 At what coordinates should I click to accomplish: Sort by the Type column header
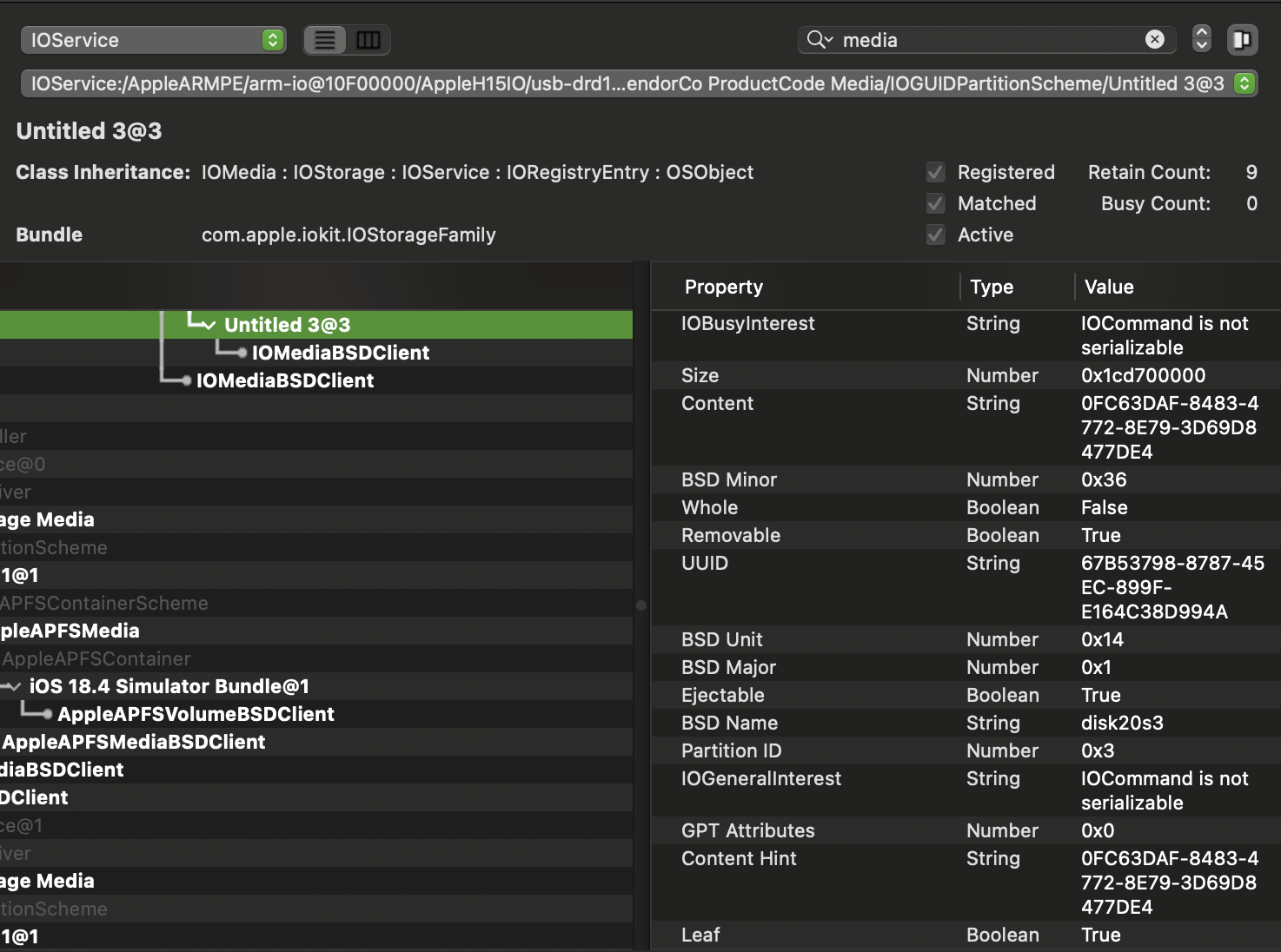(991, 287)
